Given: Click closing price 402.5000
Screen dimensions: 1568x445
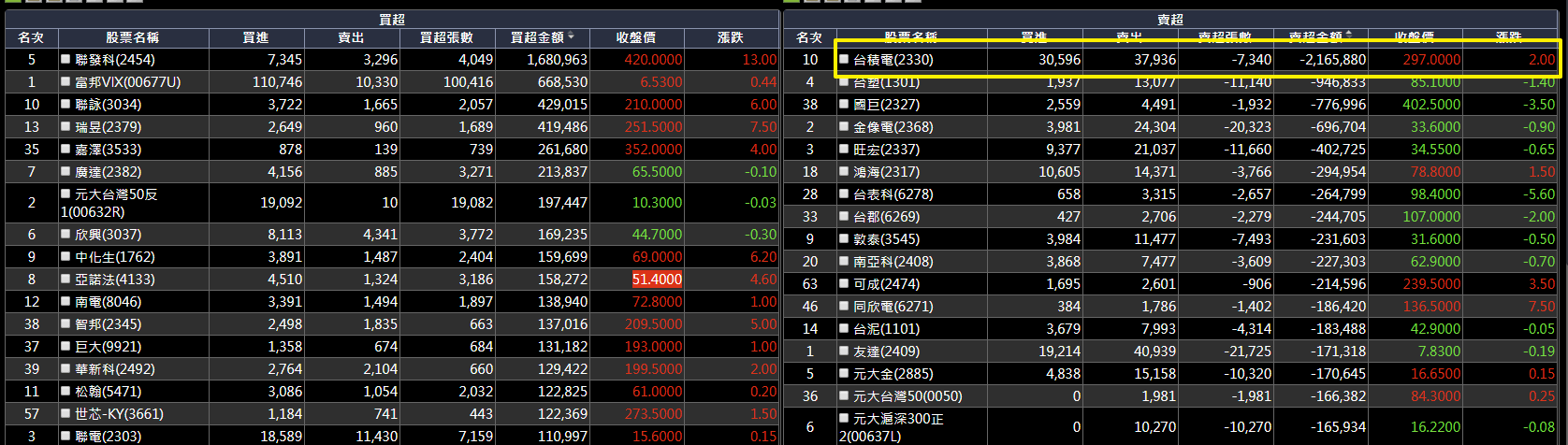Looking at the screenshot, I should point(1431,105).
